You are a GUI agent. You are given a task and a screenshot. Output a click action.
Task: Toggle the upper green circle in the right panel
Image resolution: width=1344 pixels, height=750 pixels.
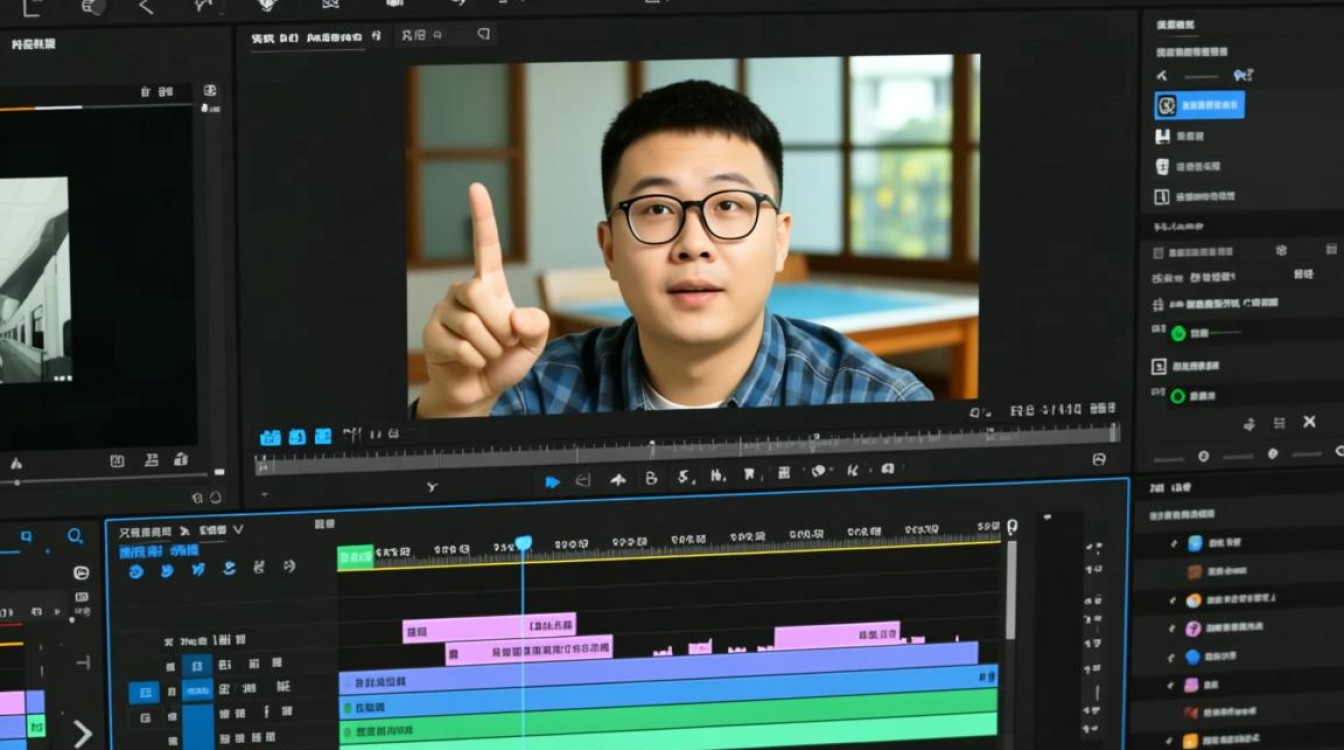[x=1177, y=333]
